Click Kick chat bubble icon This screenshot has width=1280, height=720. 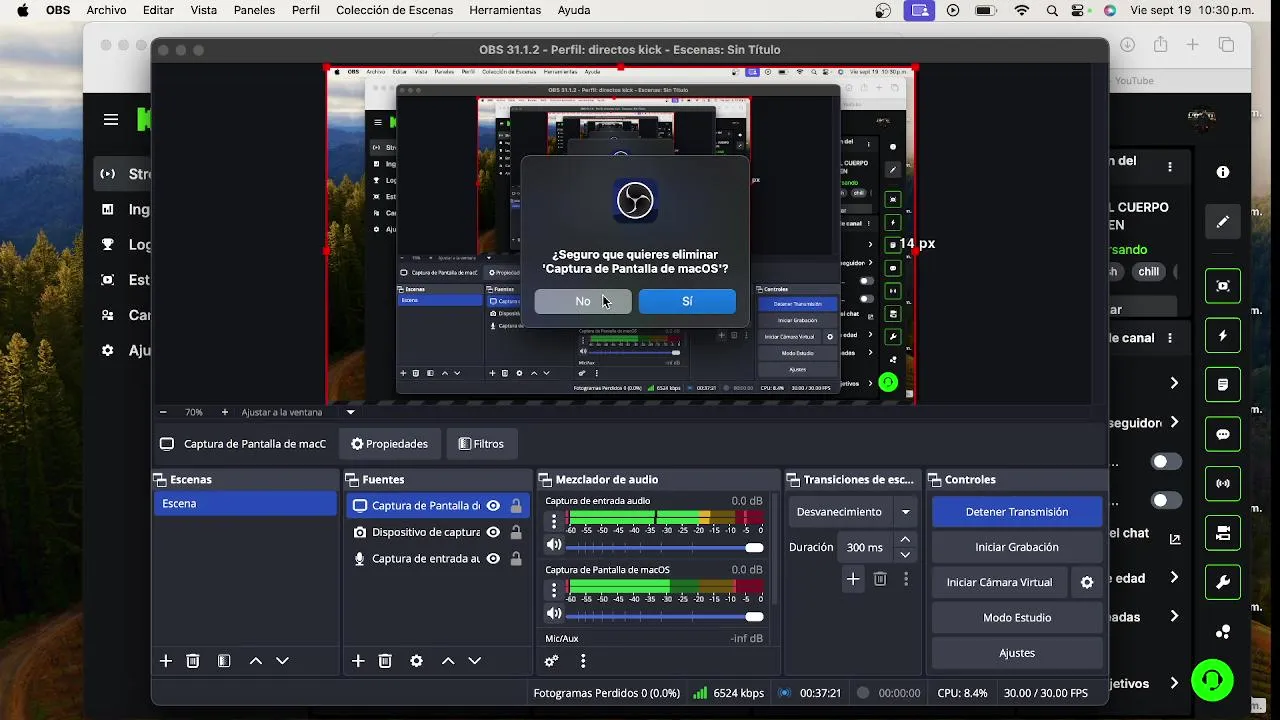coord(1222,434)
